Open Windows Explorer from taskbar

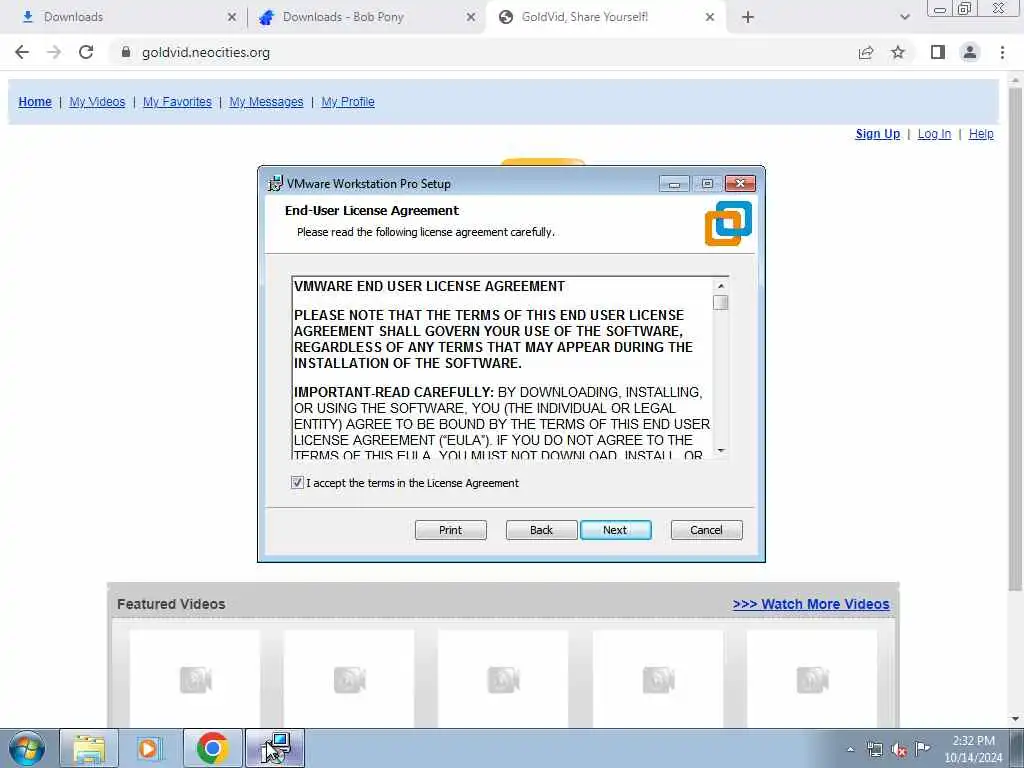89,748
